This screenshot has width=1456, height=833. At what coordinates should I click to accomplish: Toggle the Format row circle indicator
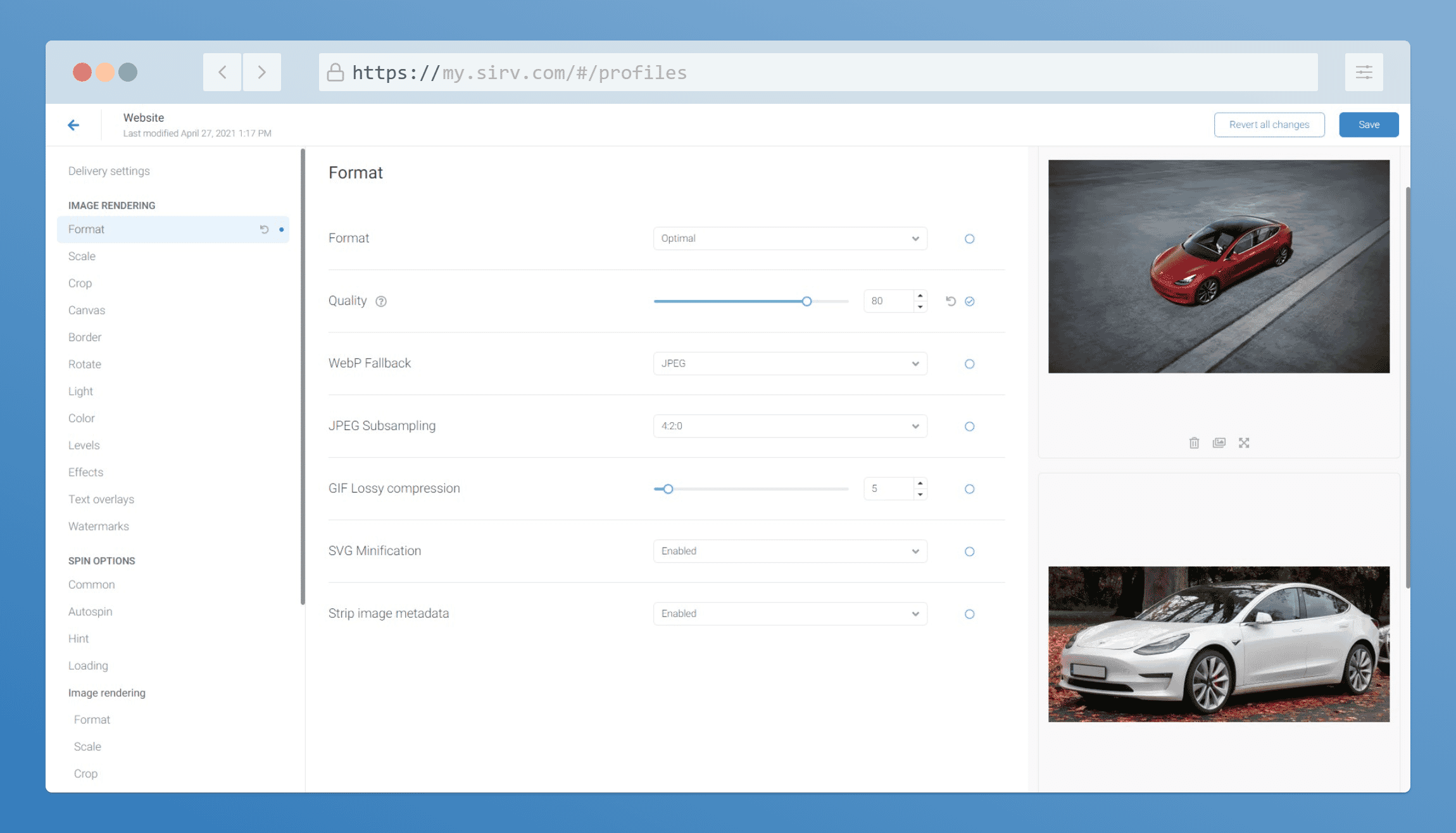tap(969, 239)
